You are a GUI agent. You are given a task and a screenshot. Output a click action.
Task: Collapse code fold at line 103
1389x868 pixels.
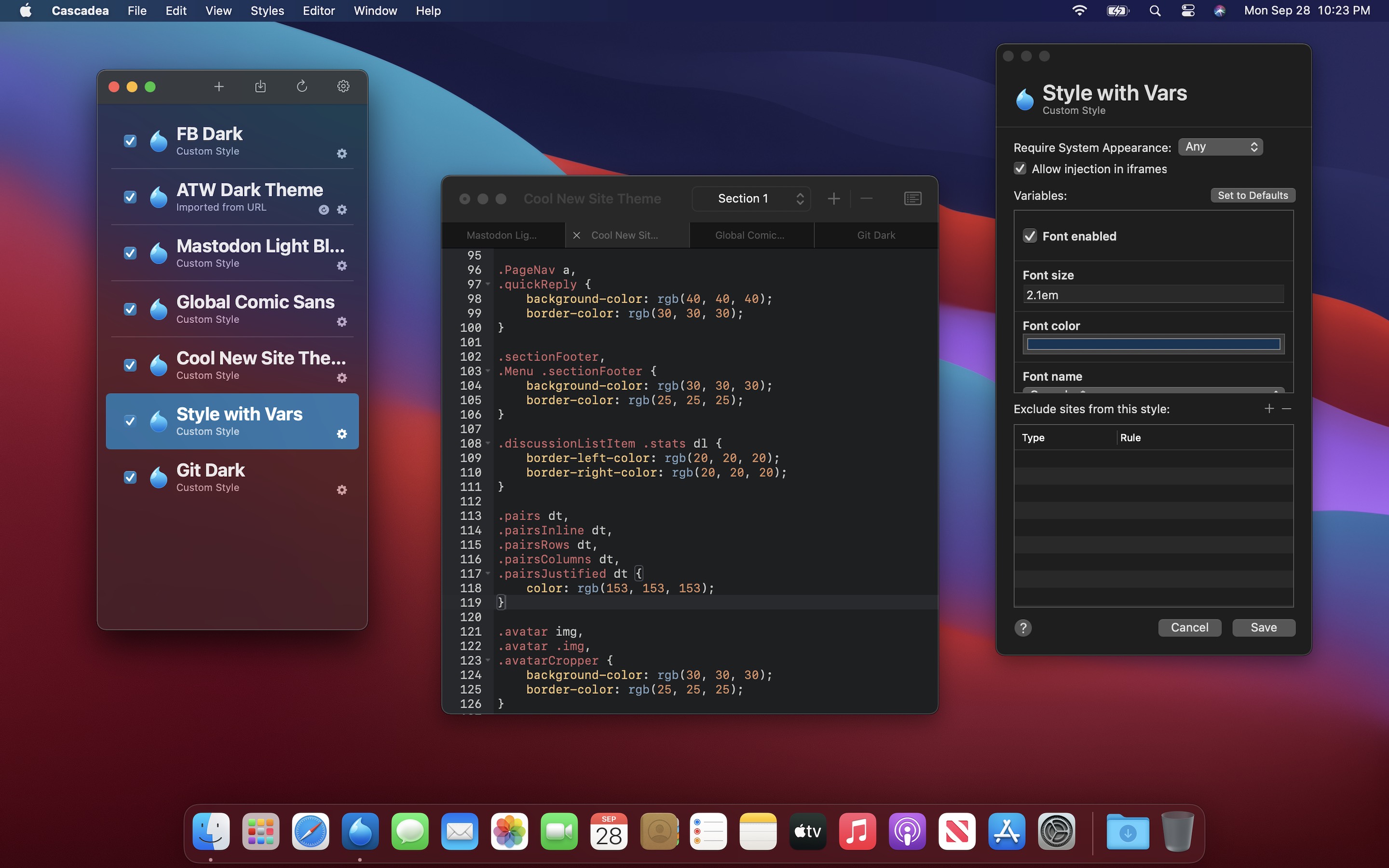click(x=488, y=371)
